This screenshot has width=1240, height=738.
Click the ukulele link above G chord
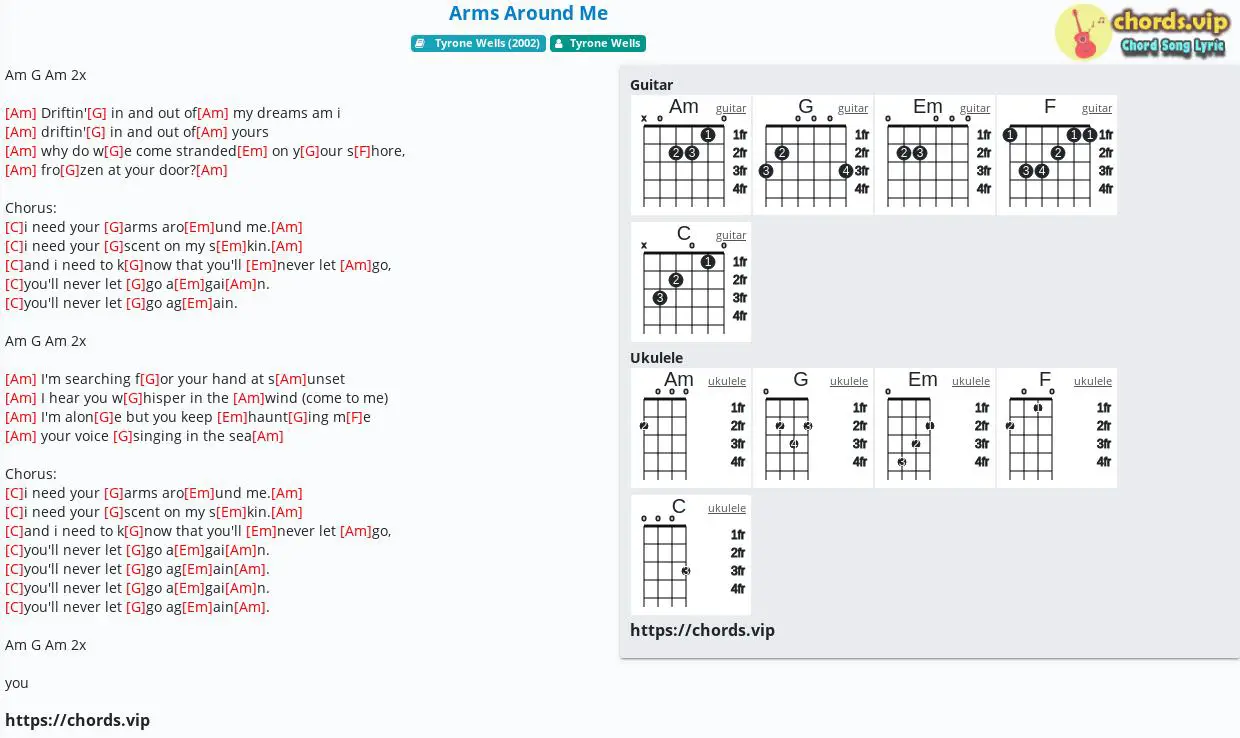point(849,381)
